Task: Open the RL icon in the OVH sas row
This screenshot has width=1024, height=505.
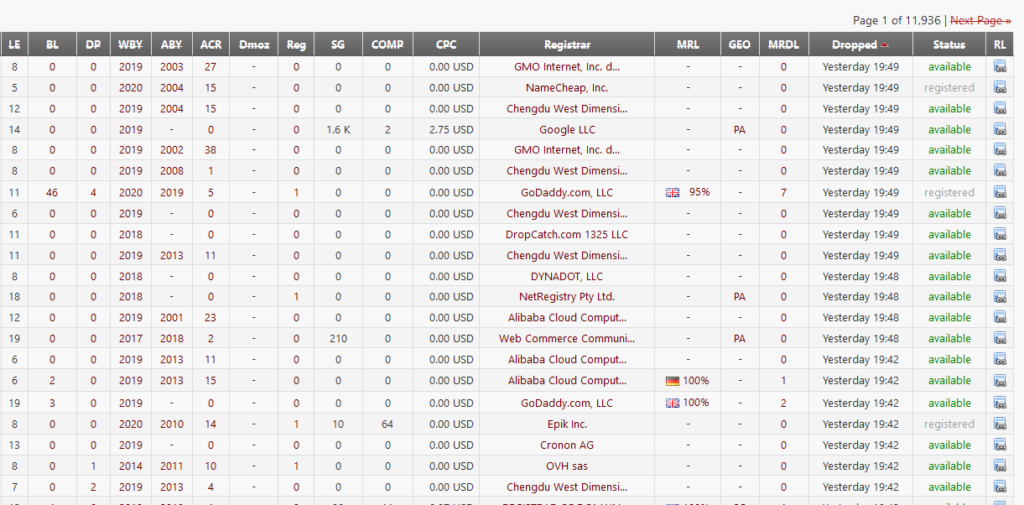Action: 1000,466
